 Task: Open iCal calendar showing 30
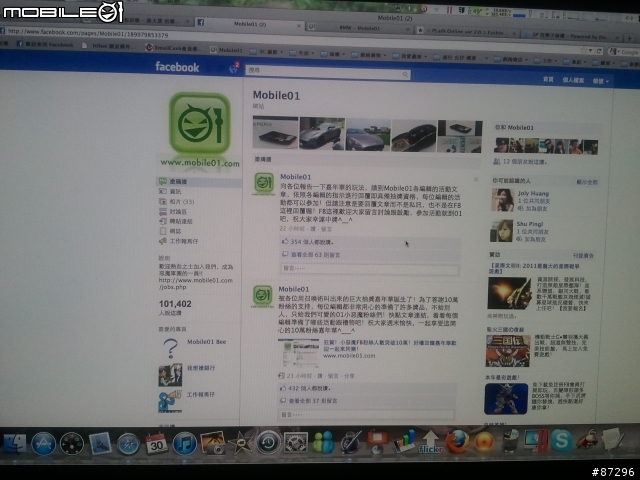[x=156, y=444]
